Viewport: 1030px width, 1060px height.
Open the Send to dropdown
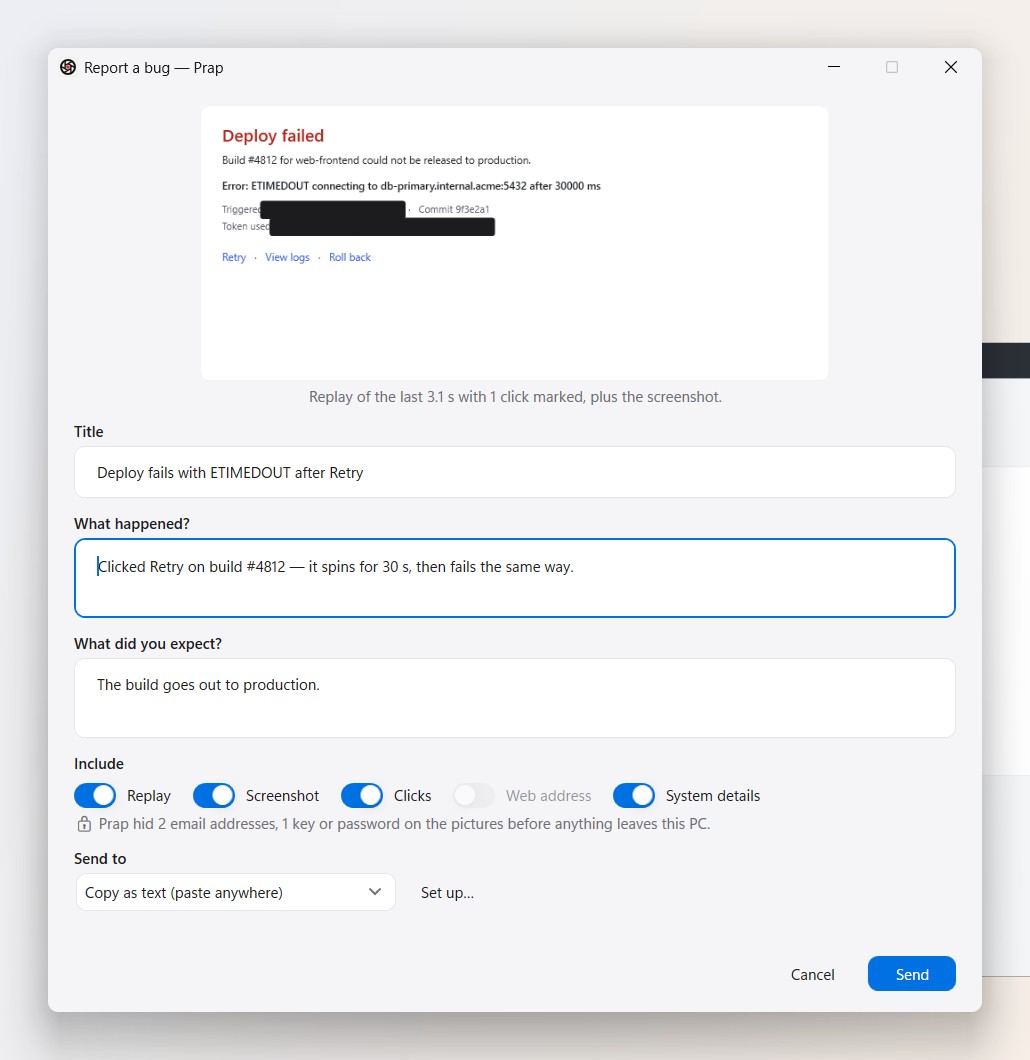click(x=235, y=892)
